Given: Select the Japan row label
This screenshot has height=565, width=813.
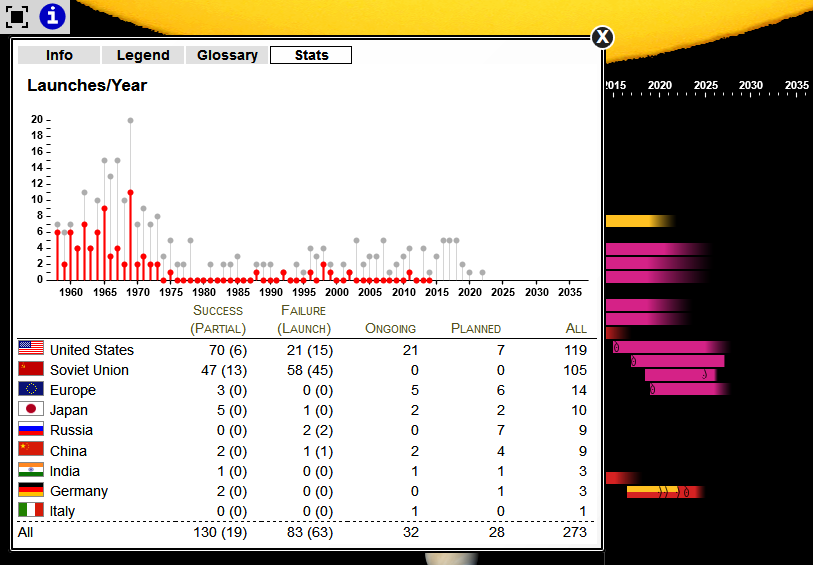Looking at the screenshot, I should pos(68,411).
